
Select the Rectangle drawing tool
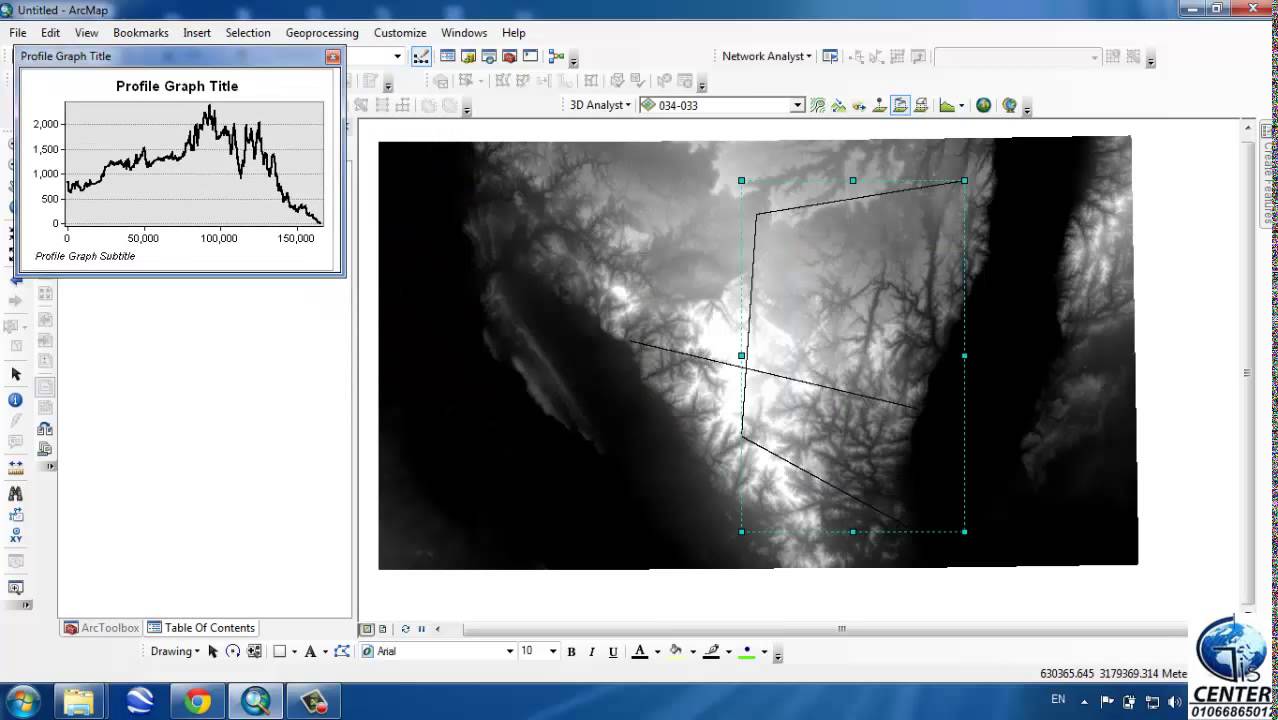click(x=280, y=651)
